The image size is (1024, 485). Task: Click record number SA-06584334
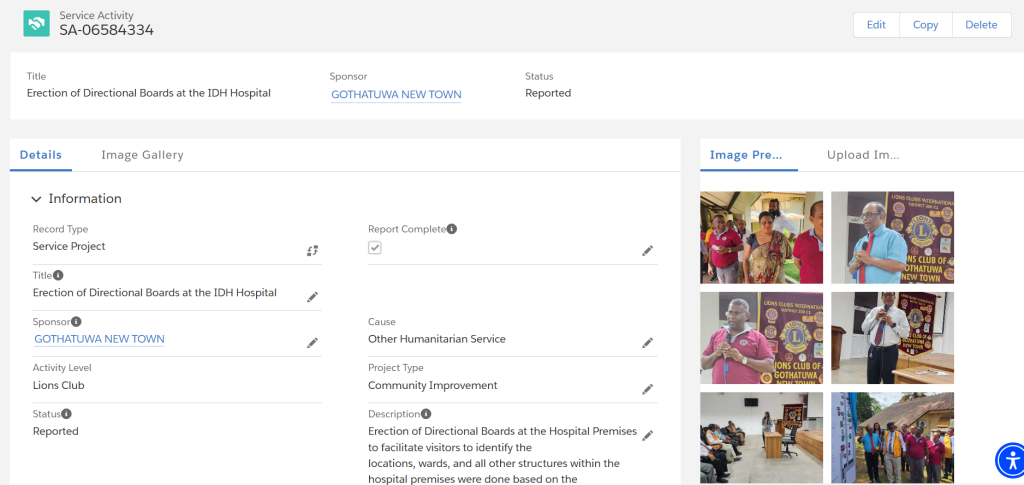tap(106, 29)
